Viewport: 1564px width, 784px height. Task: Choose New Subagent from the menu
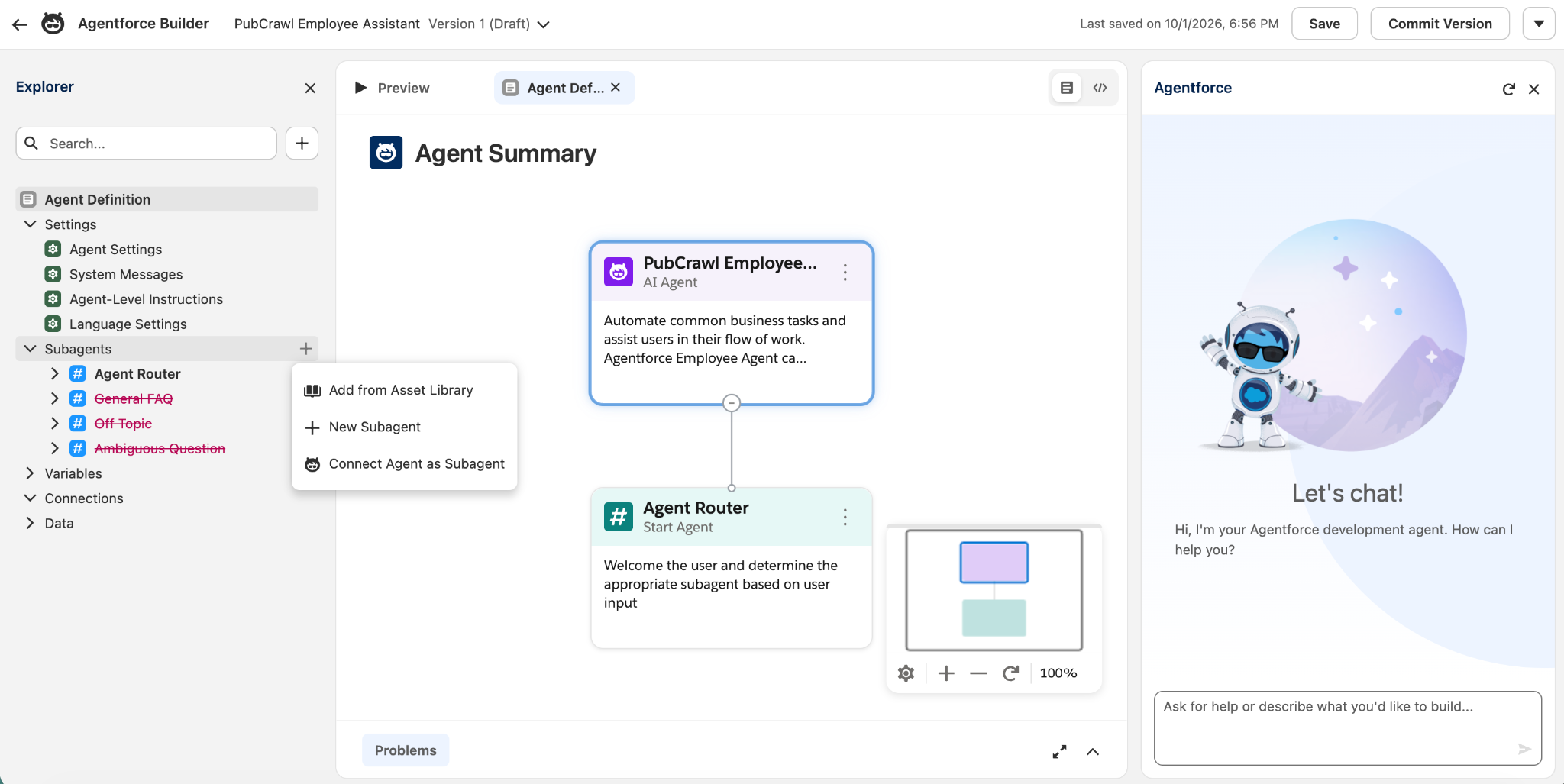(x=404, y=427)
